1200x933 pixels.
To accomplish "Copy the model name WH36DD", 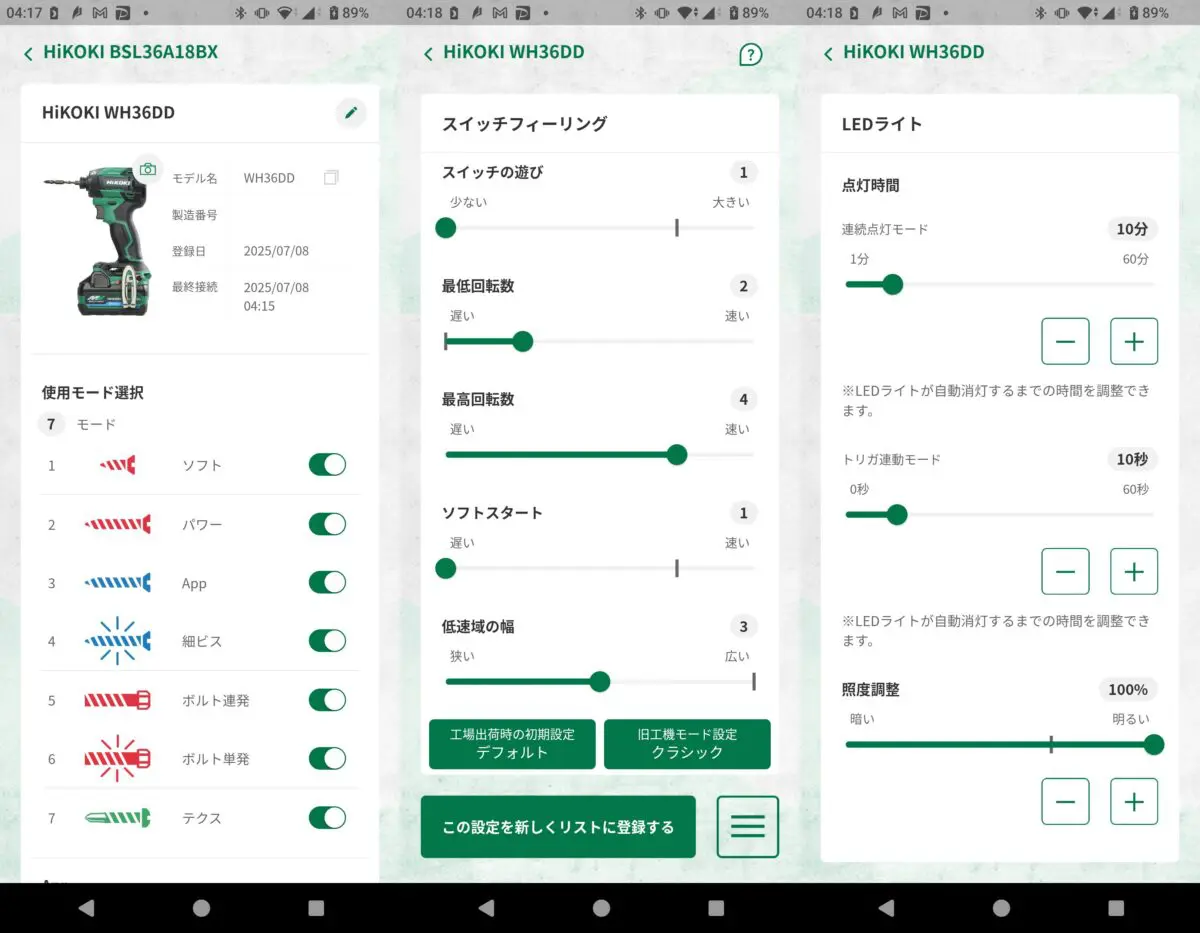I will point(330,176).
